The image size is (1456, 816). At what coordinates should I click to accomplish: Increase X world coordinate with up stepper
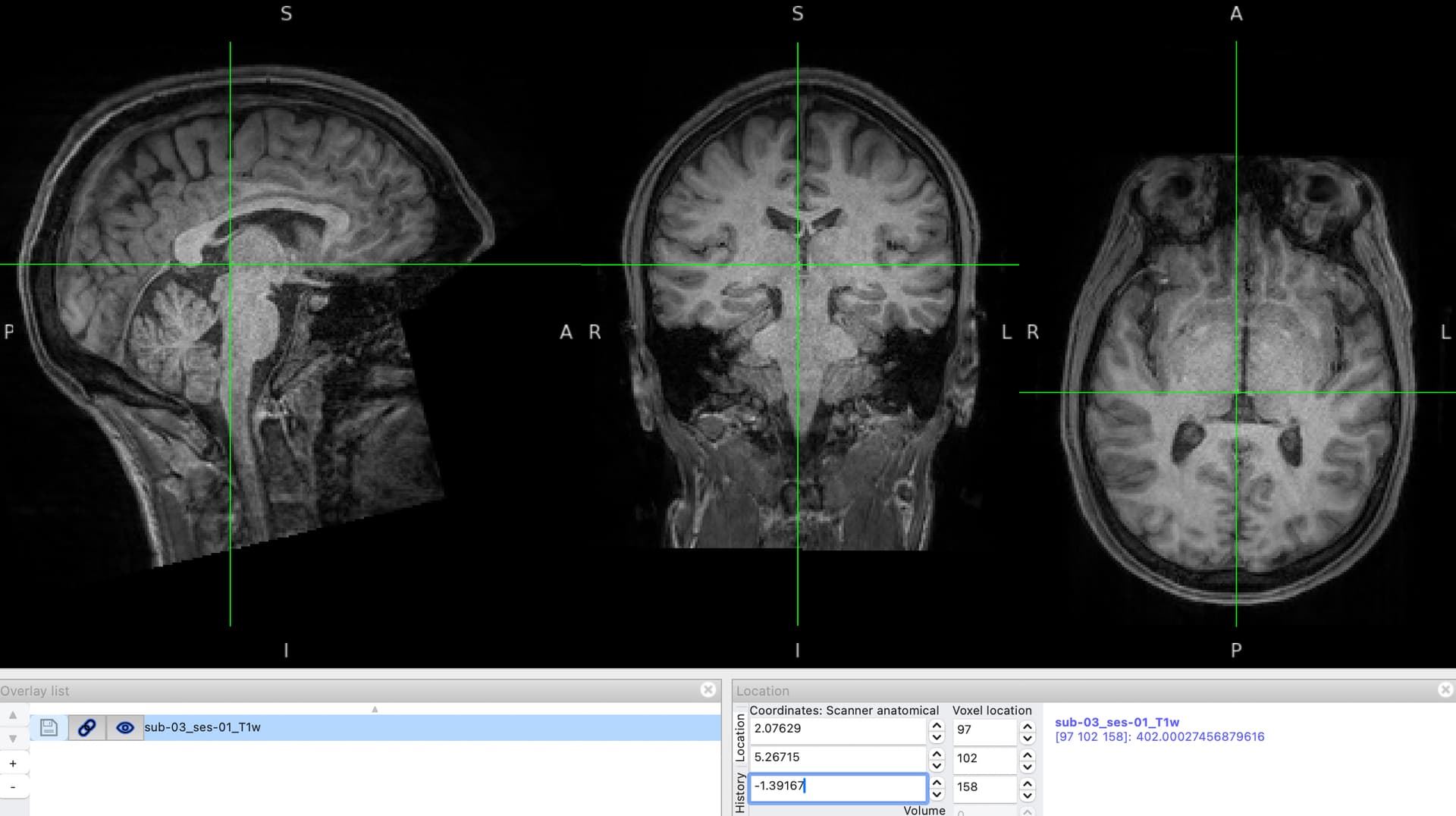click(x=937, y=725)
